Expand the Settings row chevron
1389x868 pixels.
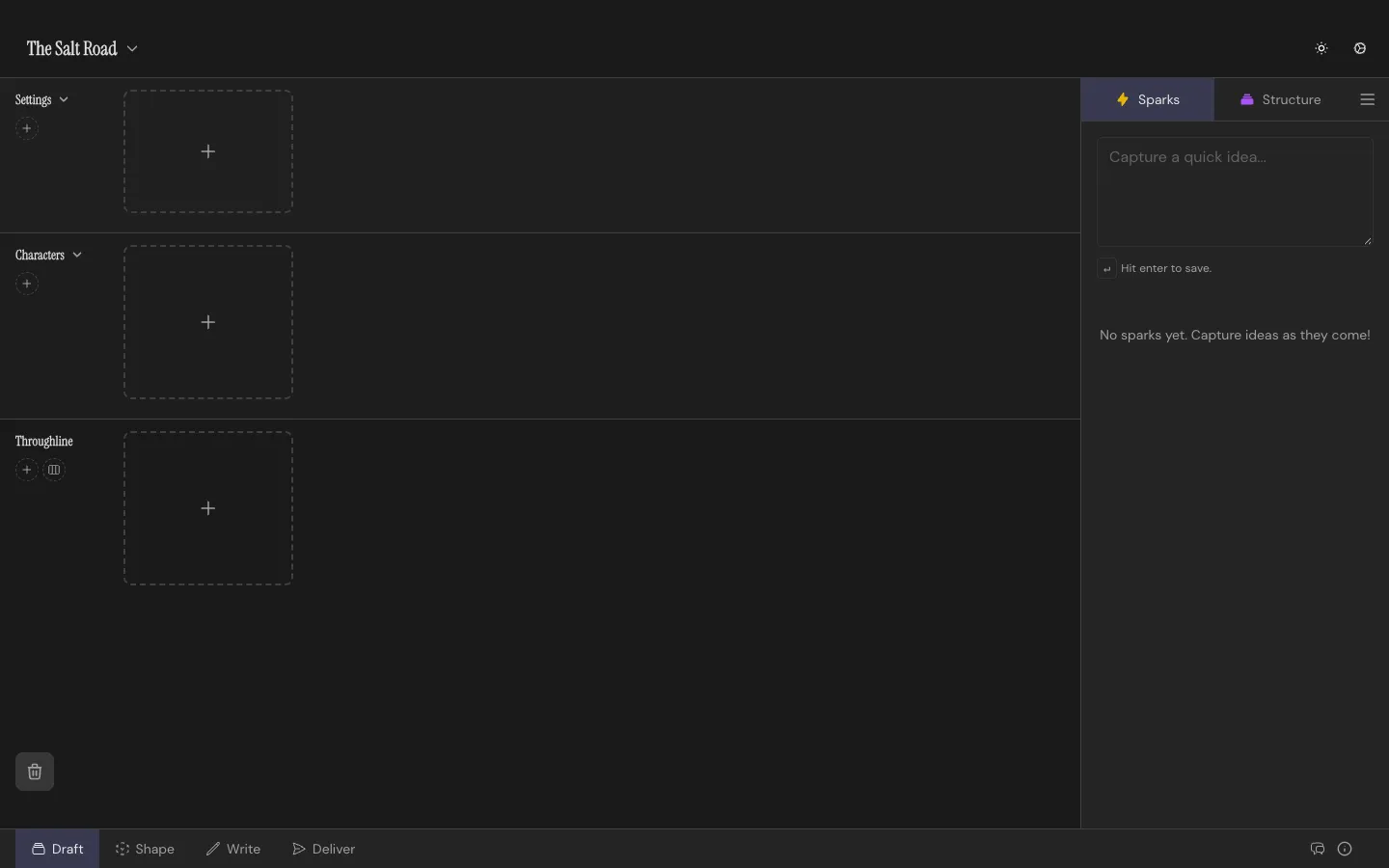pyautogui.click(x=64, y=99)
